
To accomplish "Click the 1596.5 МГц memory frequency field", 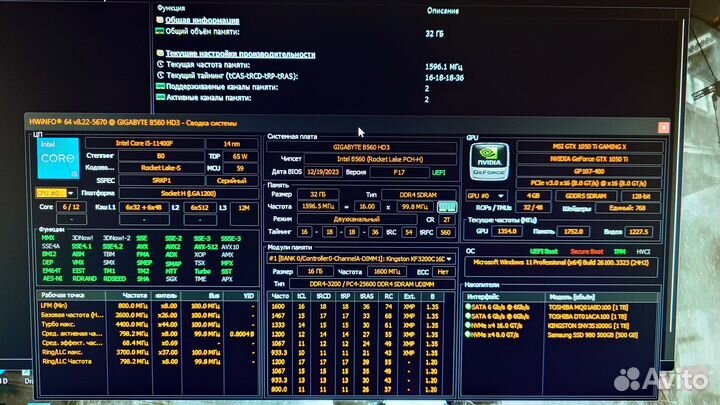I will (x=318, y=207).
